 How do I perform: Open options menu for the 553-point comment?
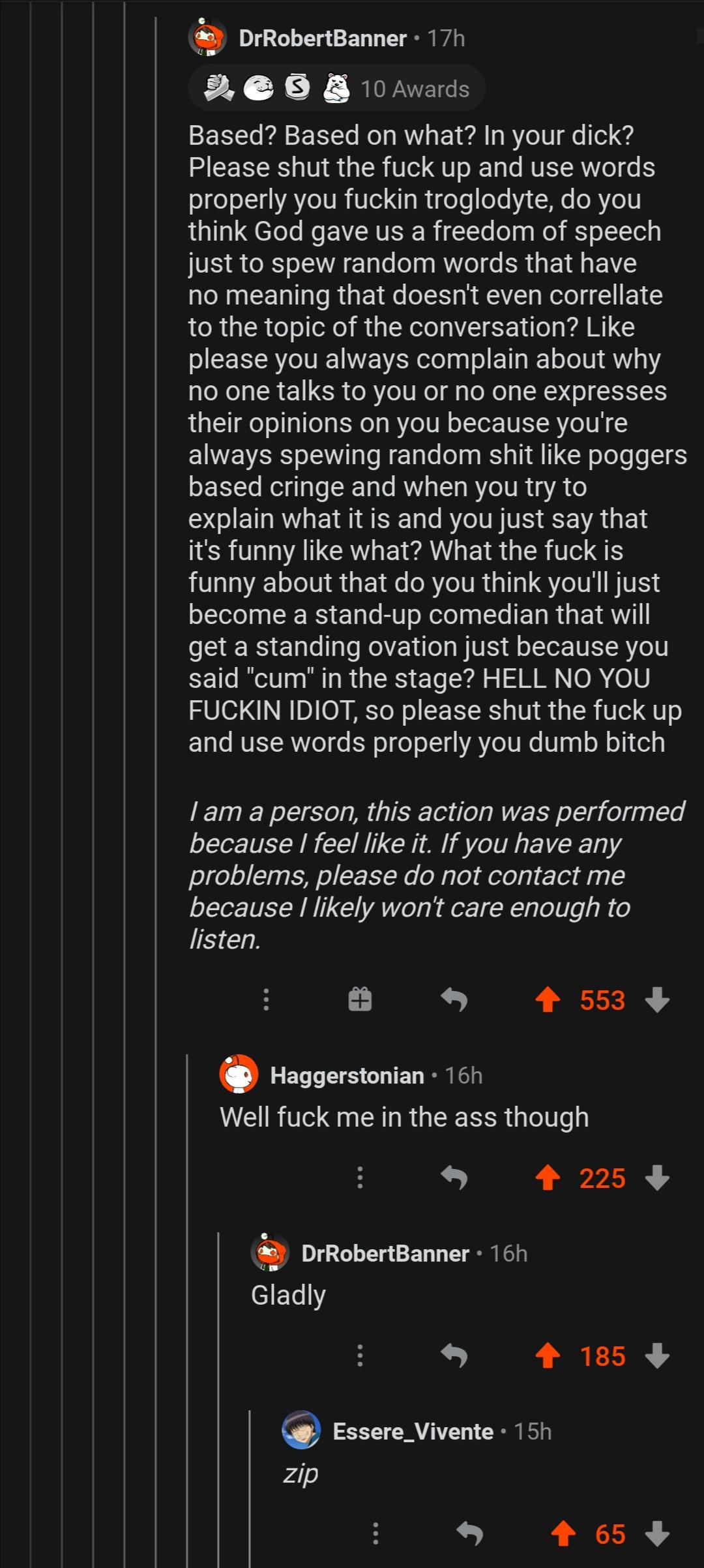pos(266,999)
